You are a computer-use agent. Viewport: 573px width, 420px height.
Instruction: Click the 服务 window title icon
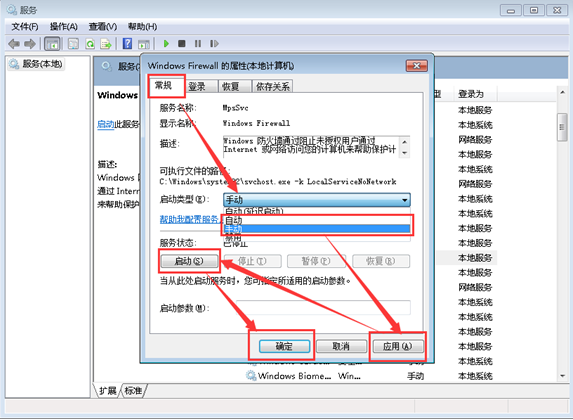[12, 10]
